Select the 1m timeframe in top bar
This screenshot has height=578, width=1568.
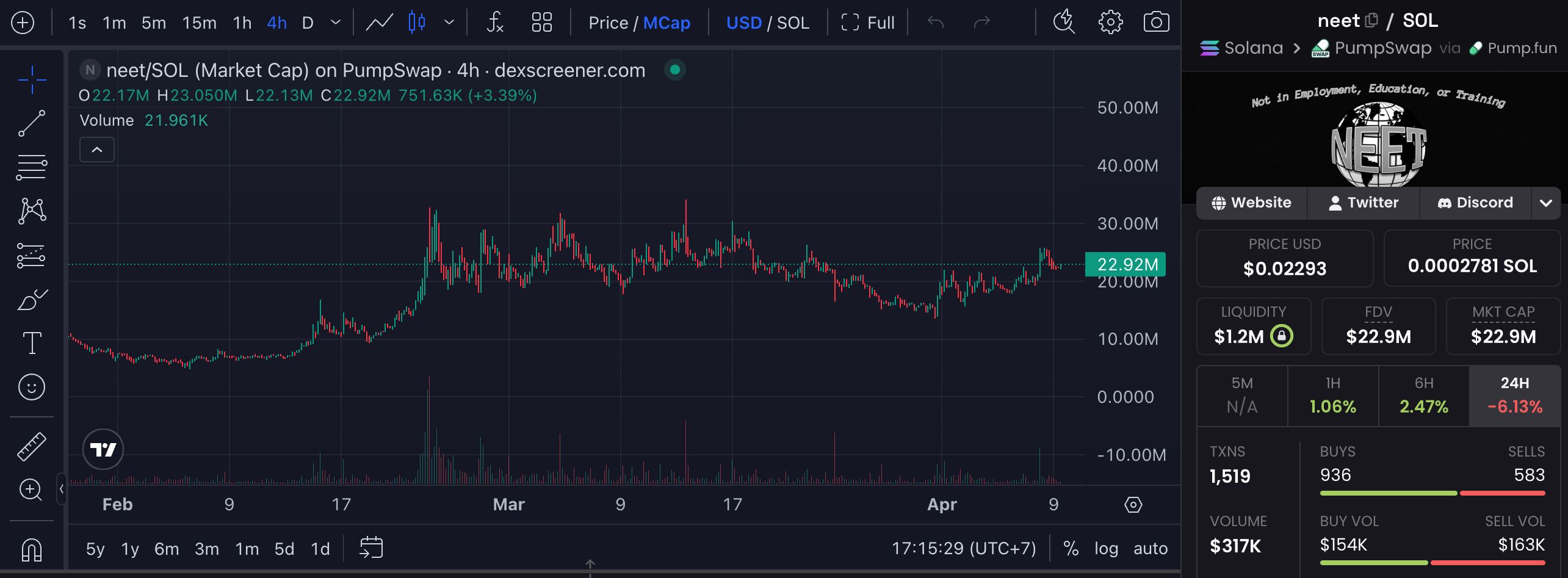[x=114, y=23]
